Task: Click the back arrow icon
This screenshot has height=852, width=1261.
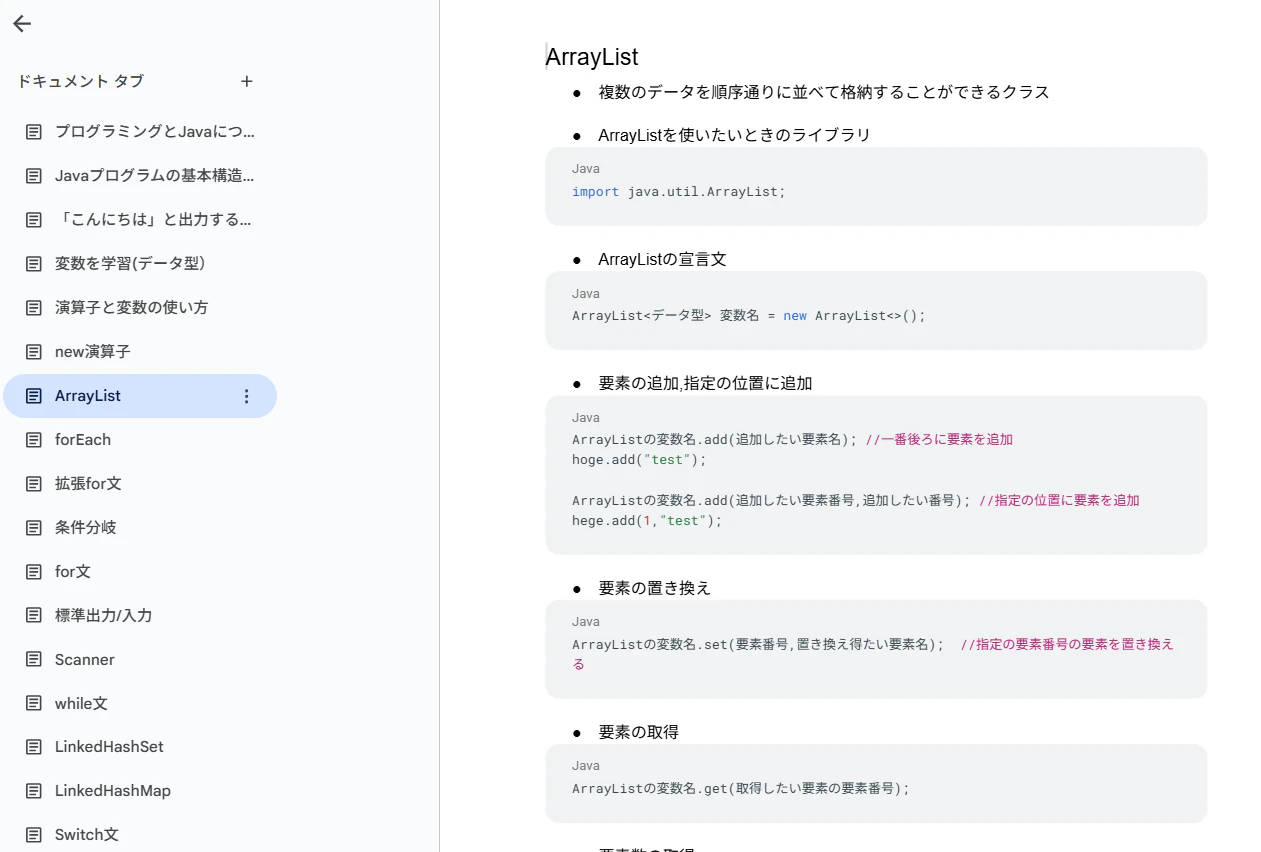Action: [22, 24]
